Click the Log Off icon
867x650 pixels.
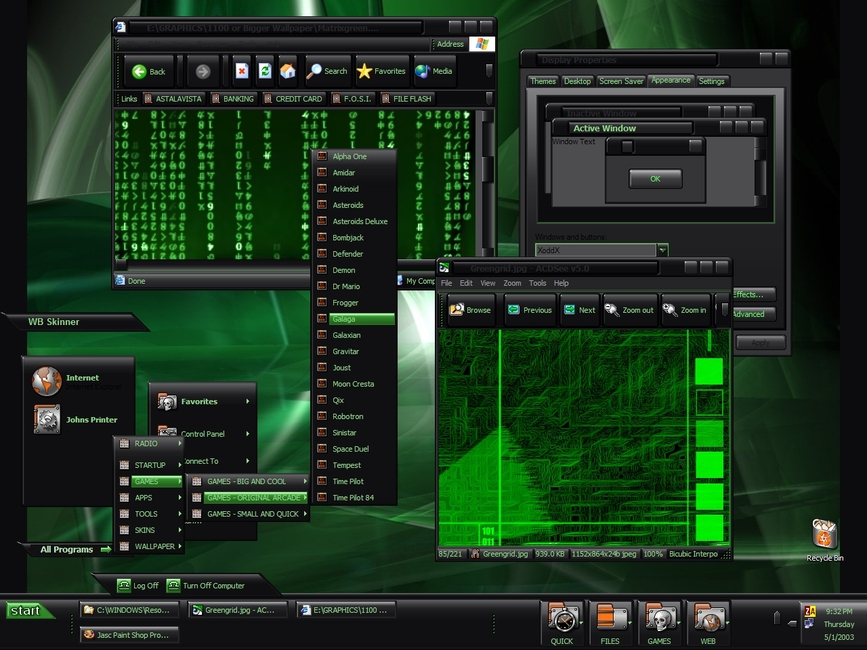[x=124, y=585]
